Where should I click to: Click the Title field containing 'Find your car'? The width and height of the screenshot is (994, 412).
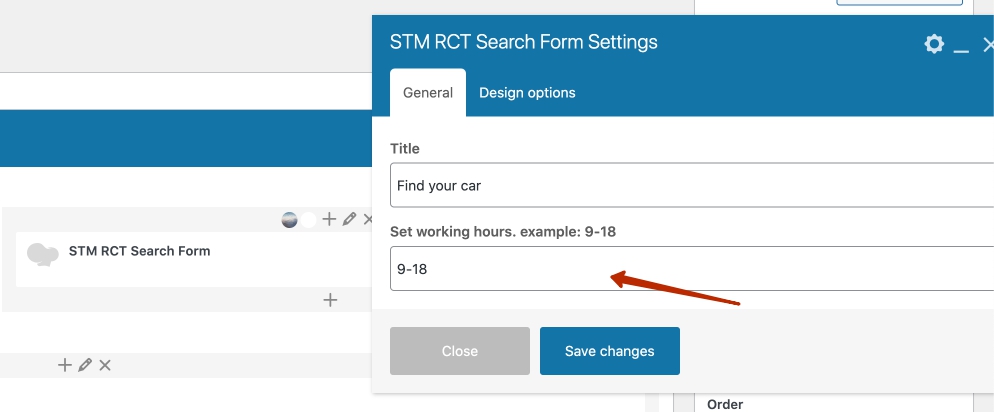(690, 186)
